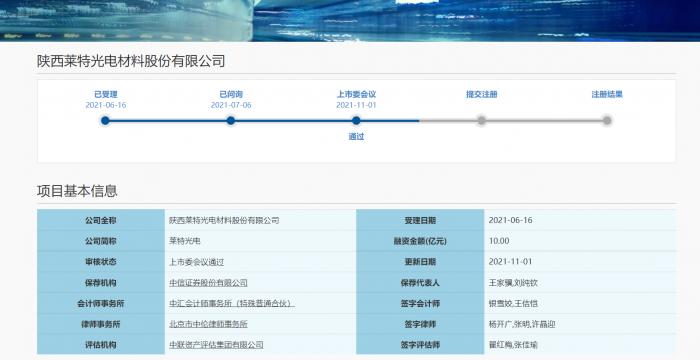Click the 上市委会议通过 status value
Viewport: 700px width, 360px height.
click(196, 262)
